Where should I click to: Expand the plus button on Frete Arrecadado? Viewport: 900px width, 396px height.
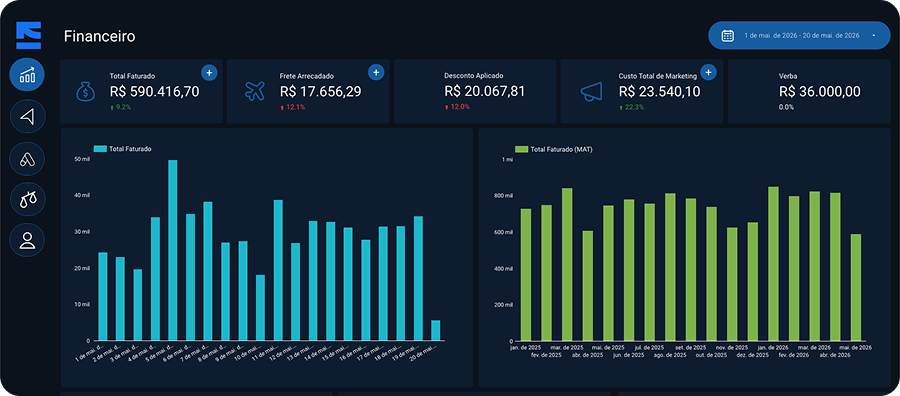click(376, 72)
